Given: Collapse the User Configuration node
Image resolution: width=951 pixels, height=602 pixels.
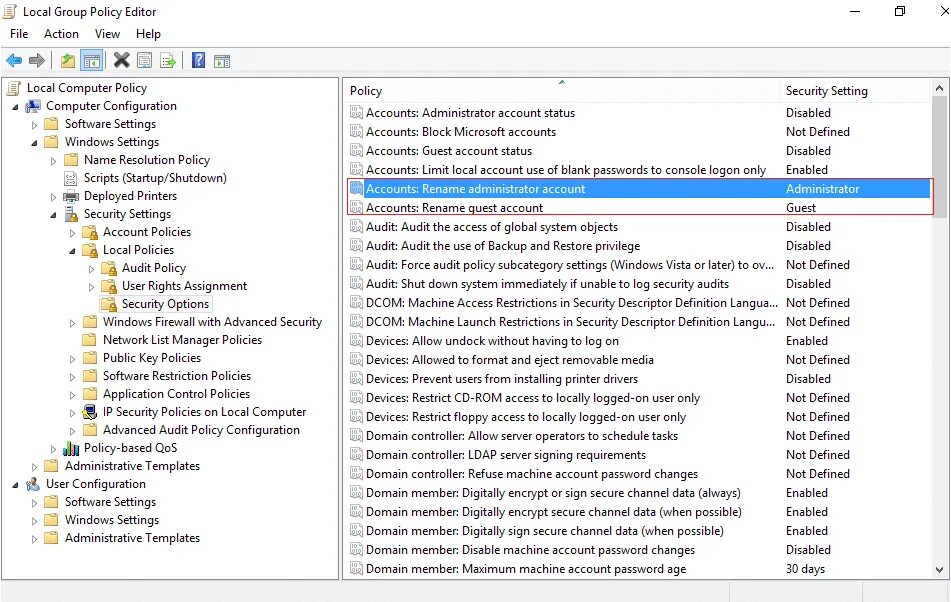Looking at the screenshot, I should (x=15, y=486).
